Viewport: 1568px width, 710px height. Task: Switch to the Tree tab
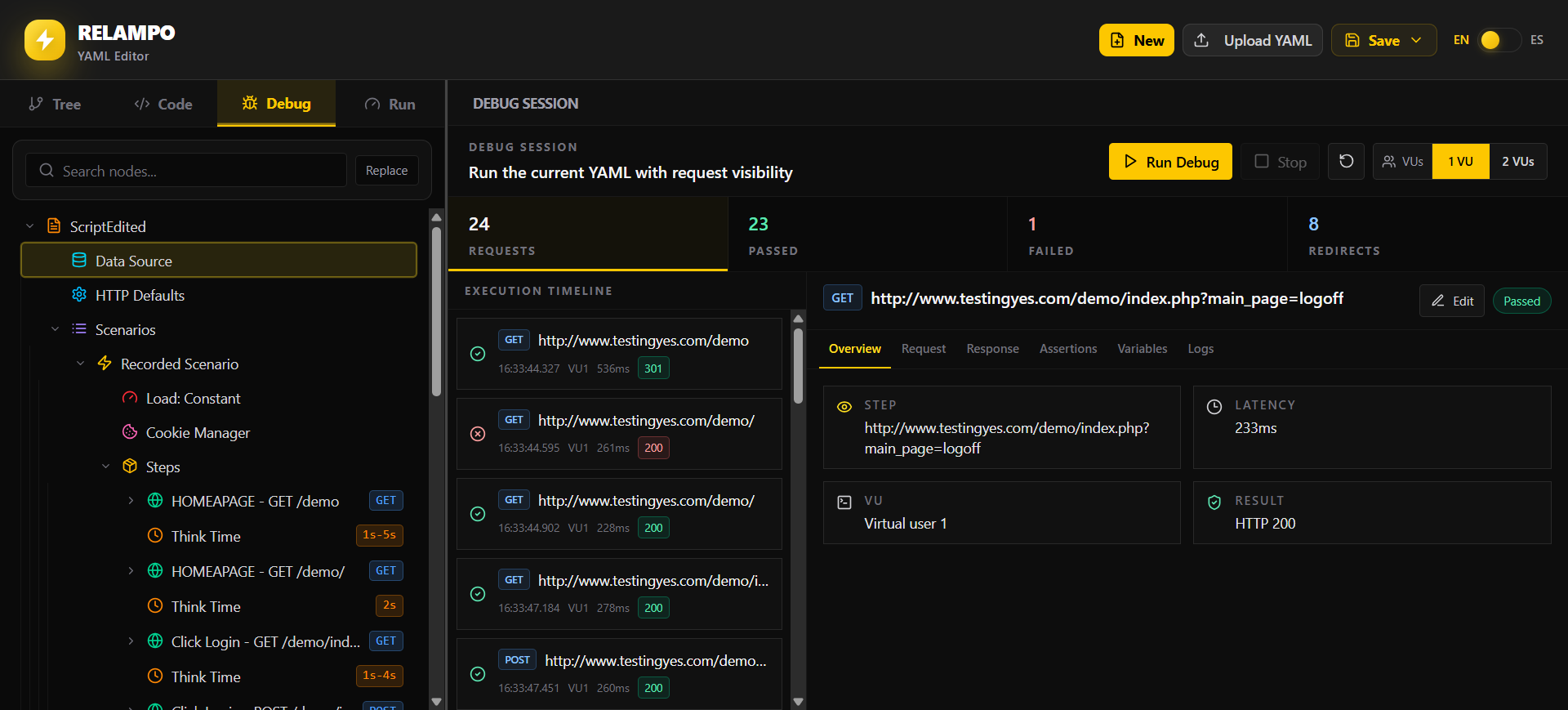pyautogui.click(x=55, y=104)
